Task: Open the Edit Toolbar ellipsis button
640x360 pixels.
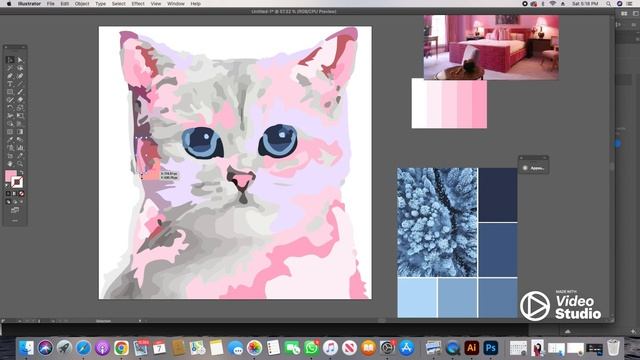Action: tap(15, 220)
